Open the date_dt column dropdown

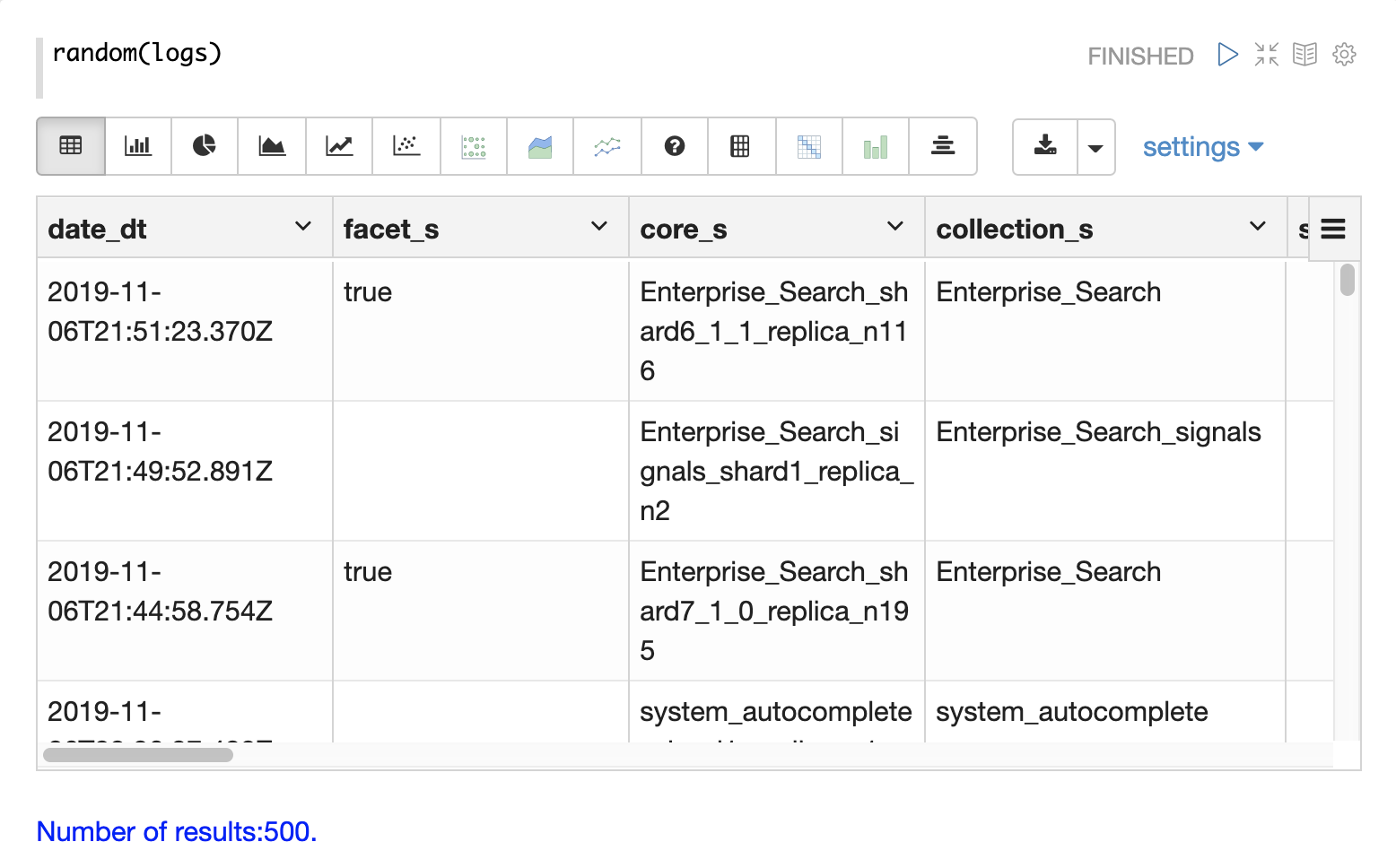303,227
